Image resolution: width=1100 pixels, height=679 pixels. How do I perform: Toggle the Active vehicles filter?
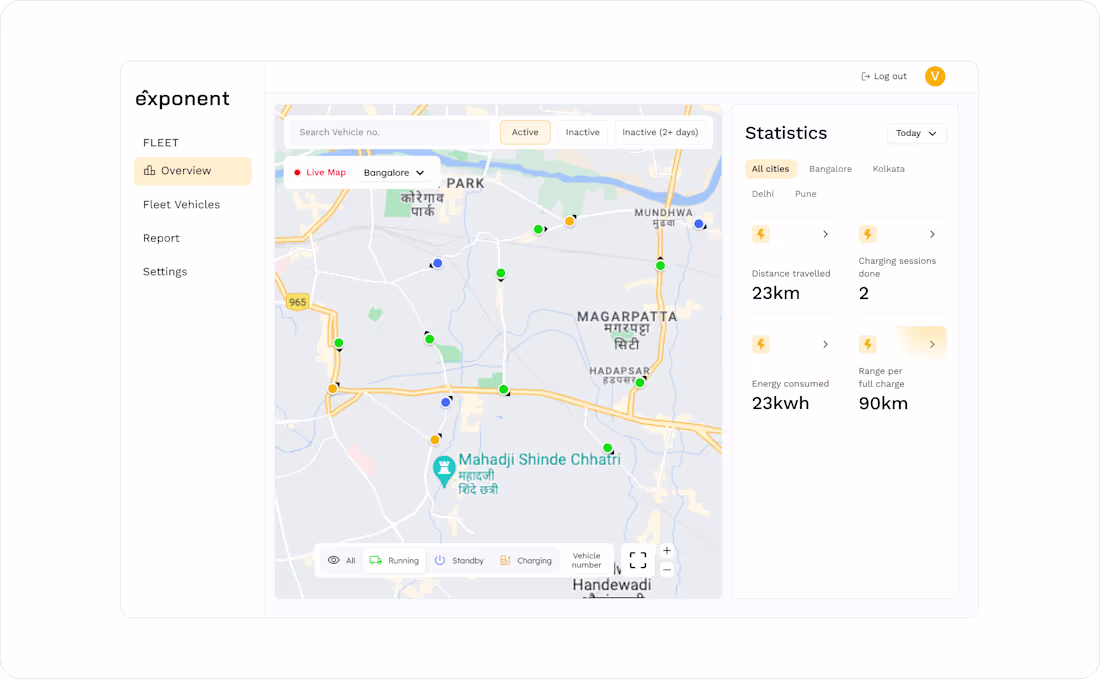[x=524, y=131]
